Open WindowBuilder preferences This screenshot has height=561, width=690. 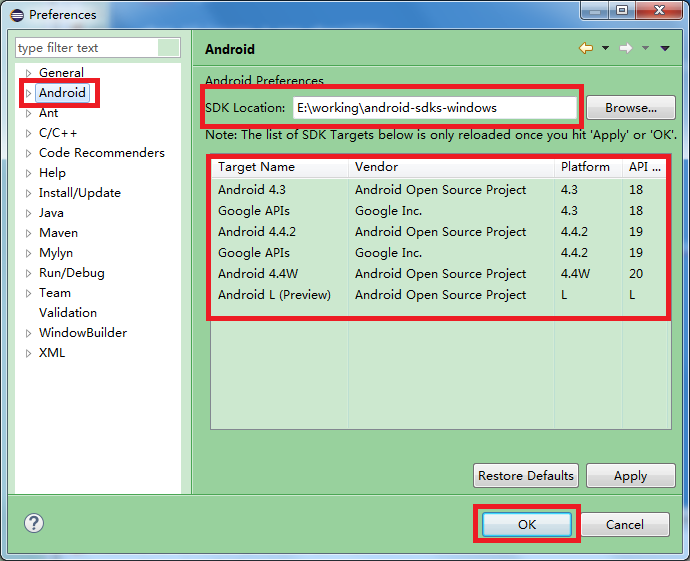83,333
